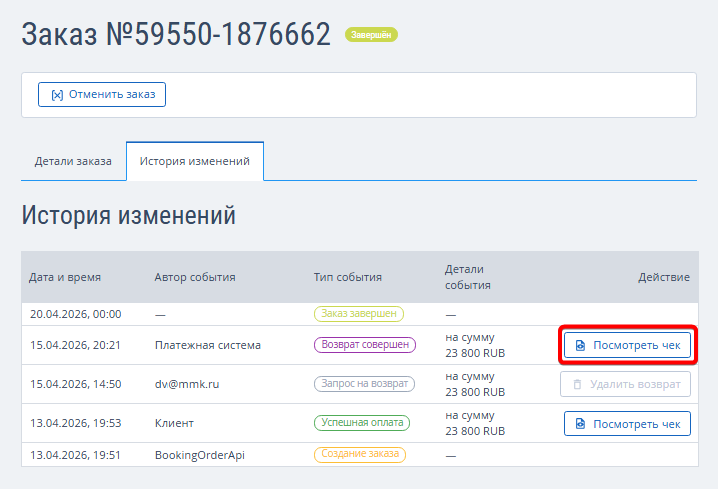The image size is (718, 489).
Task: View receipt for the 15.04.2026 20:21 refund
Action: (x=627, y=345)
